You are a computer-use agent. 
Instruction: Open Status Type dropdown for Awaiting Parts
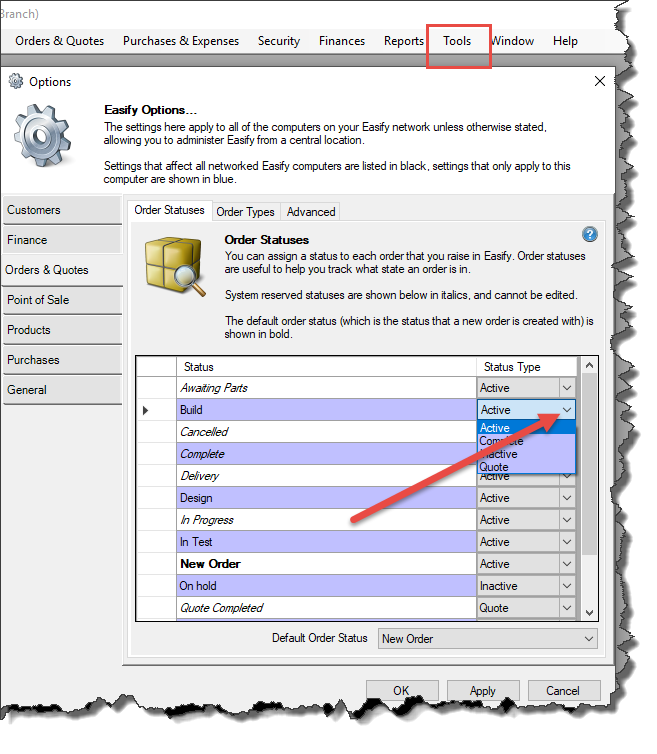click(x=567, y=388)
